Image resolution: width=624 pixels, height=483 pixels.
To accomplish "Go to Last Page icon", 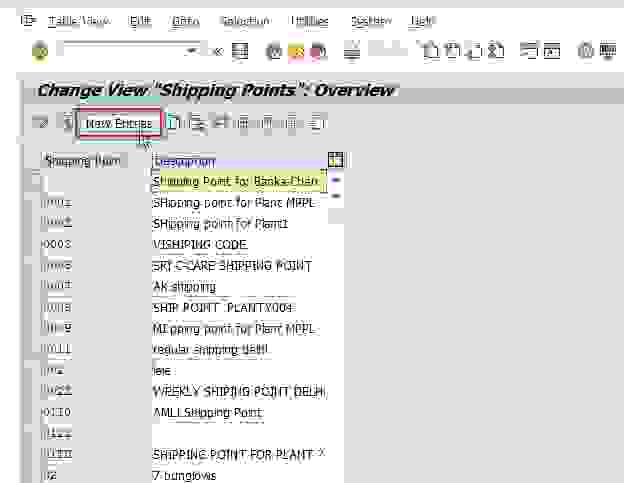I will pos(495,51).
